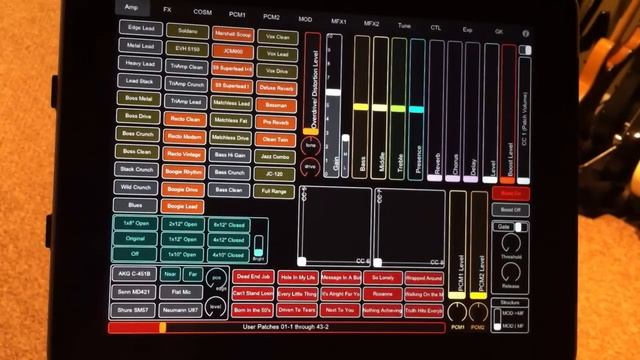640x360 pixels.
Task: Choose the Recto Modern amp
Action: tap(184, 137)
